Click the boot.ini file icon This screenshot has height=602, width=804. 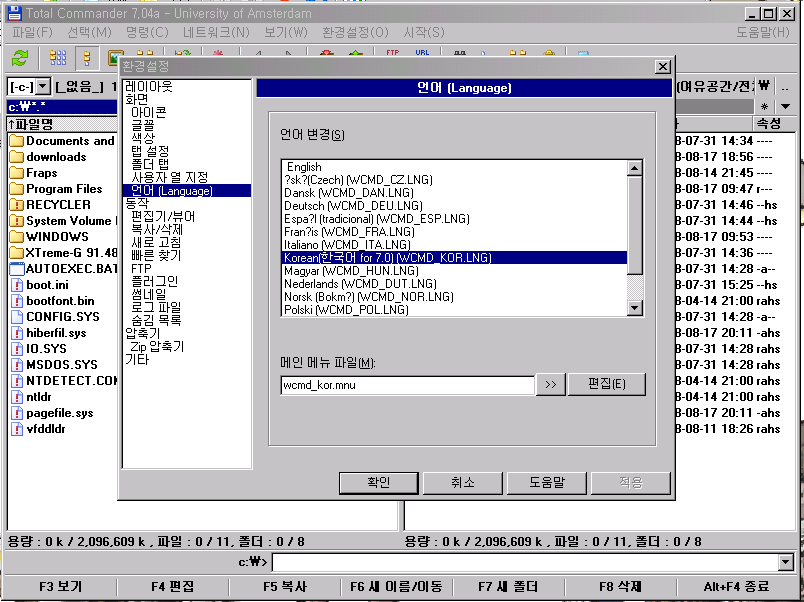tap(17, 285)
